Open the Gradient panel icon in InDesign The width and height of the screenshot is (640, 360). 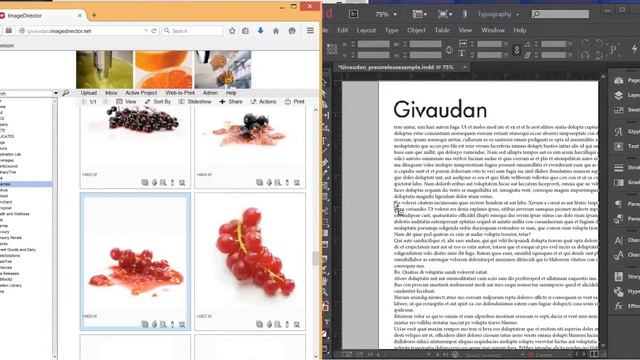pos(619,182)
